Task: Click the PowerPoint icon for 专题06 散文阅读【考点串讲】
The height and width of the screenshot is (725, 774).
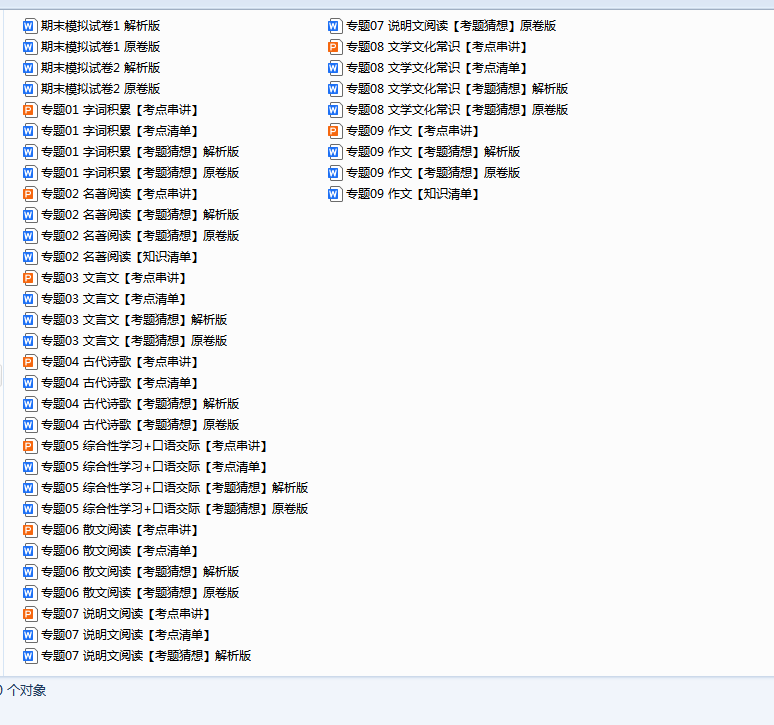Action: 30,530
